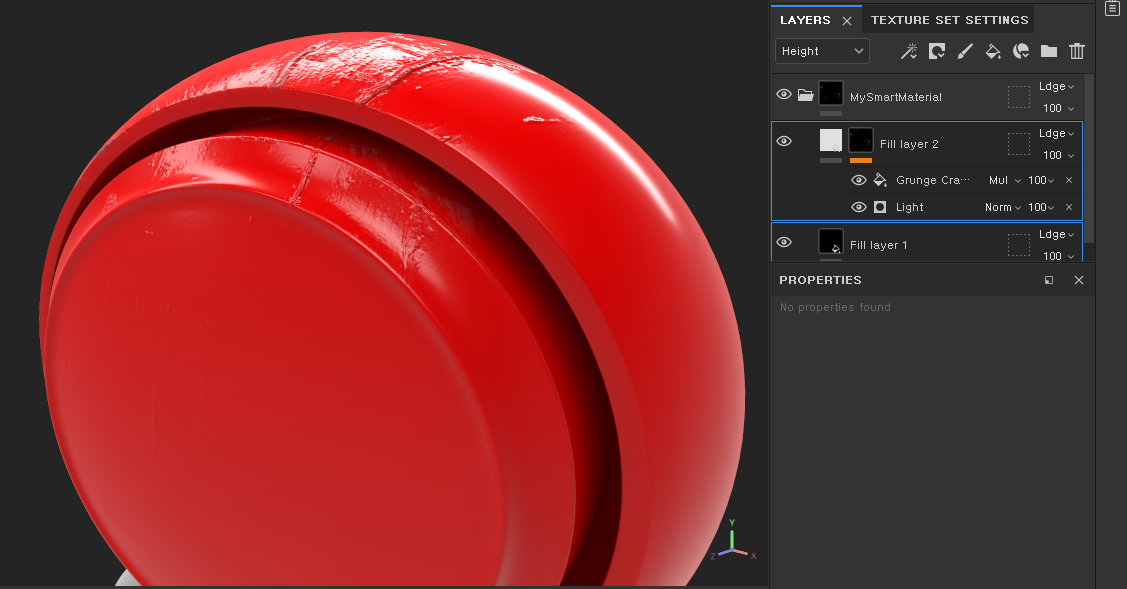
Task: Remove the Light effect
Action: click(1069, 207)
